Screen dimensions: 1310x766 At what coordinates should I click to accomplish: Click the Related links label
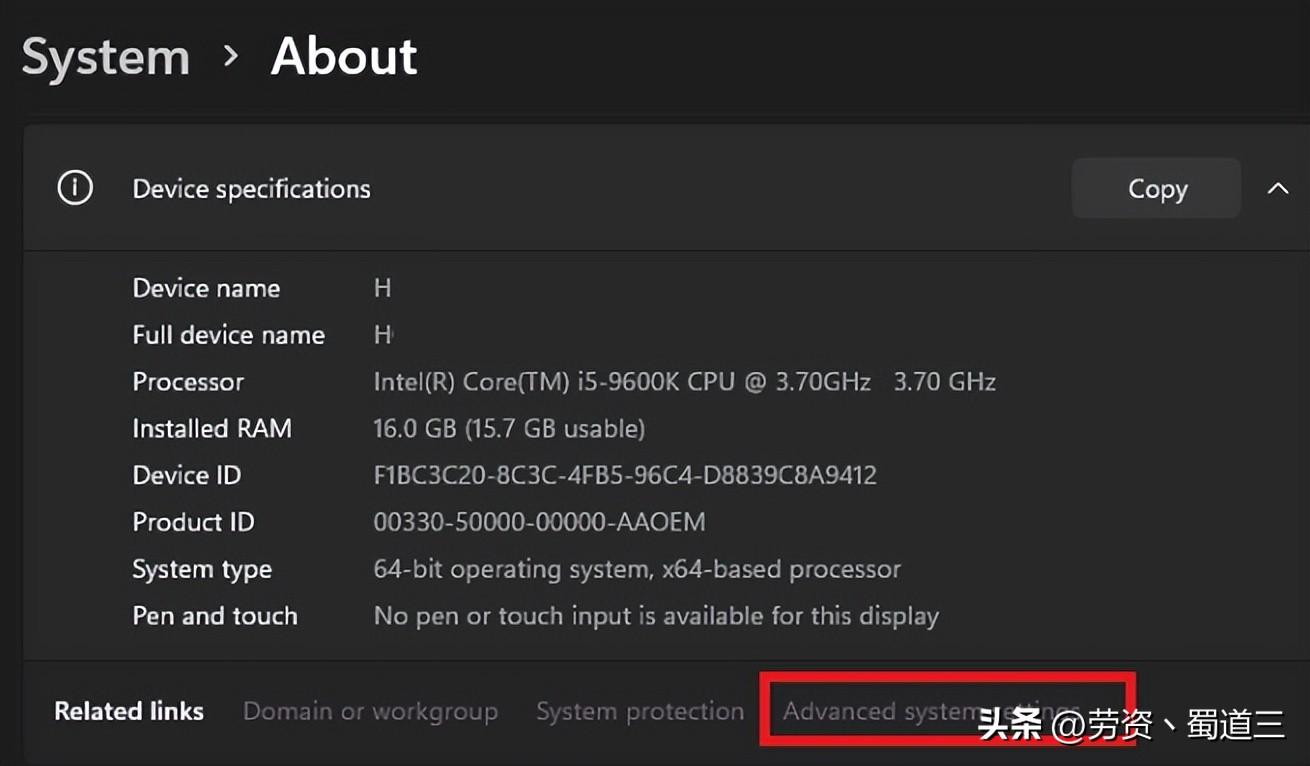pos(128,710)
